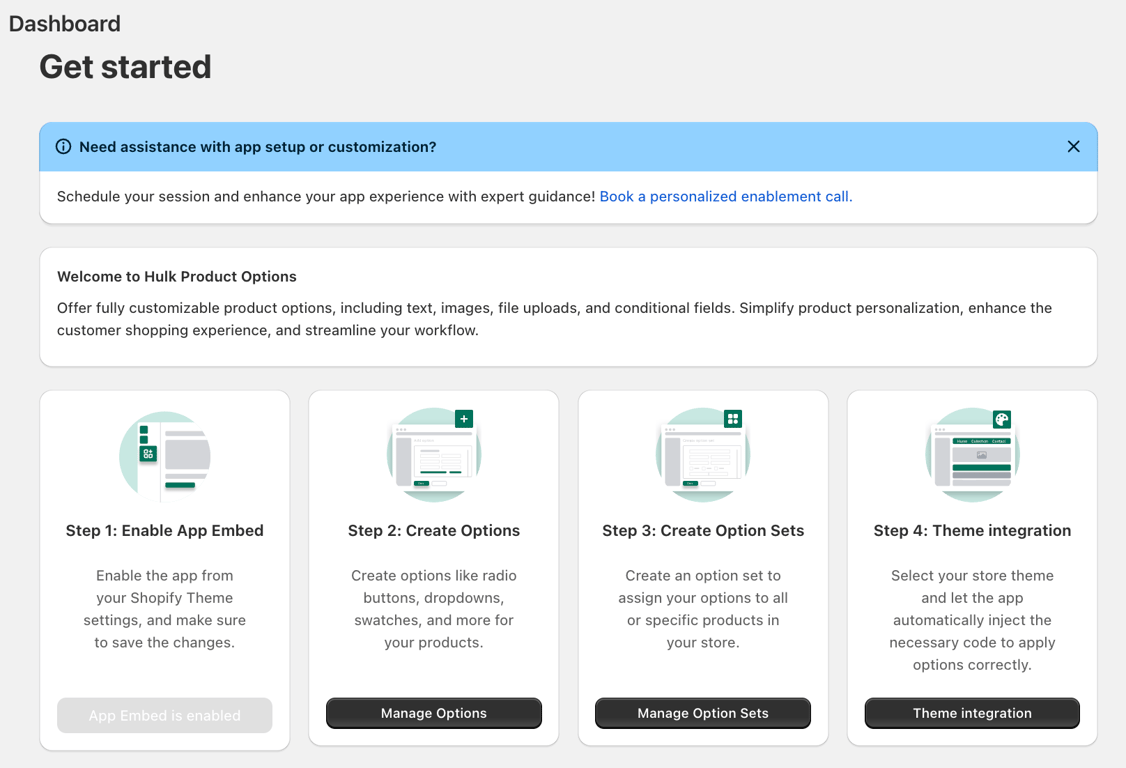Click the palette badge on Step 4 illustration
The width and height of the screenshot is (1126, 768).
[1002, 420]
